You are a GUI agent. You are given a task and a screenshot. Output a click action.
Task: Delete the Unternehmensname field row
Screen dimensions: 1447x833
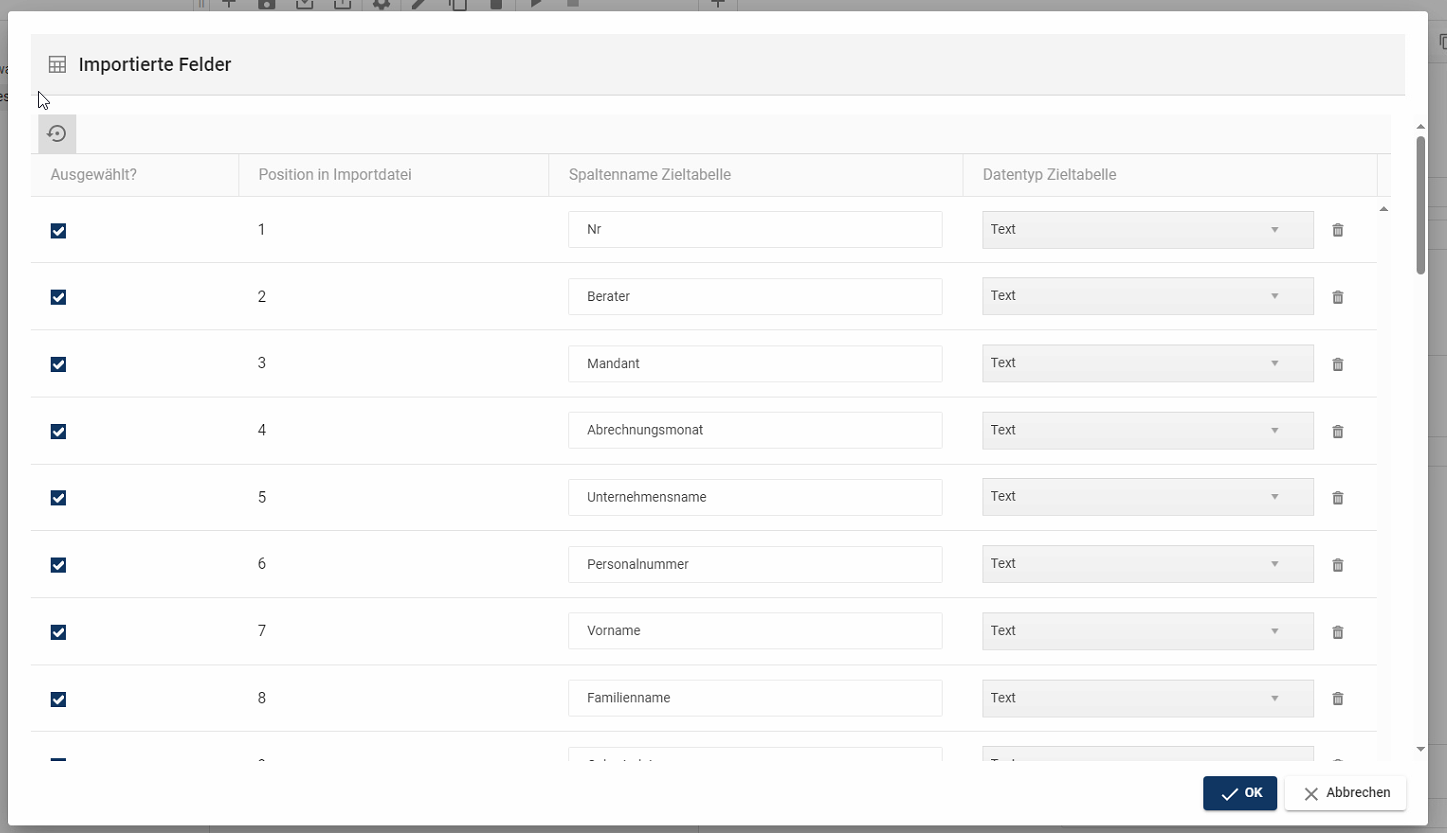point(1337,497)
